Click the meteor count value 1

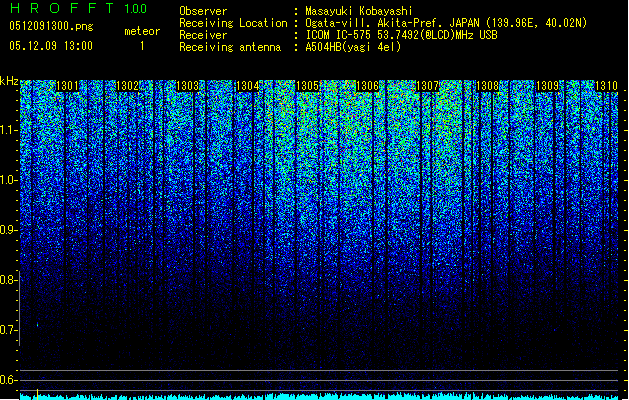click(142, 46)
